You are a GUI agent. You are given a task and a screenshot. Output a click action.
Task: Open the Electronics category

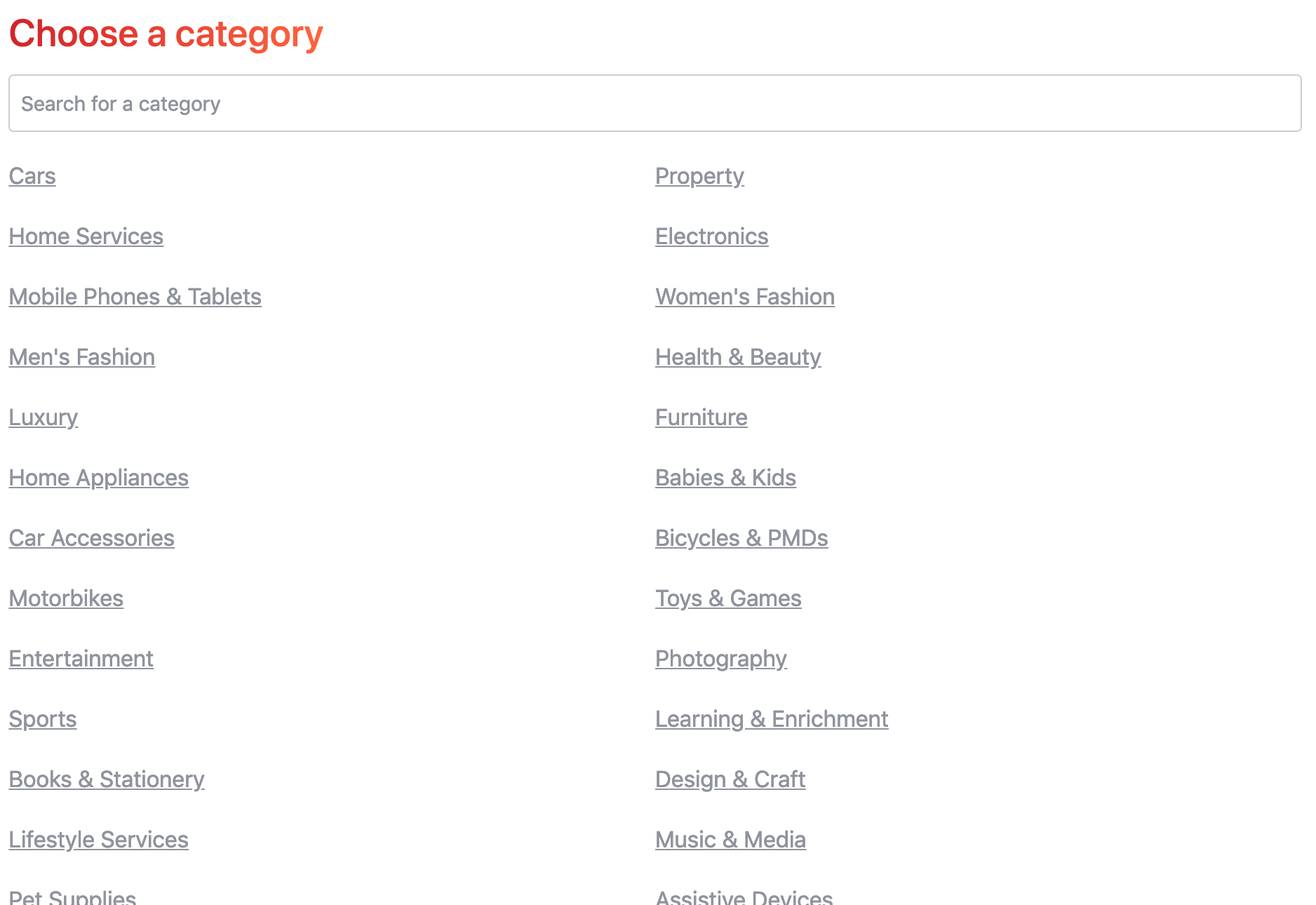(711, 237)
